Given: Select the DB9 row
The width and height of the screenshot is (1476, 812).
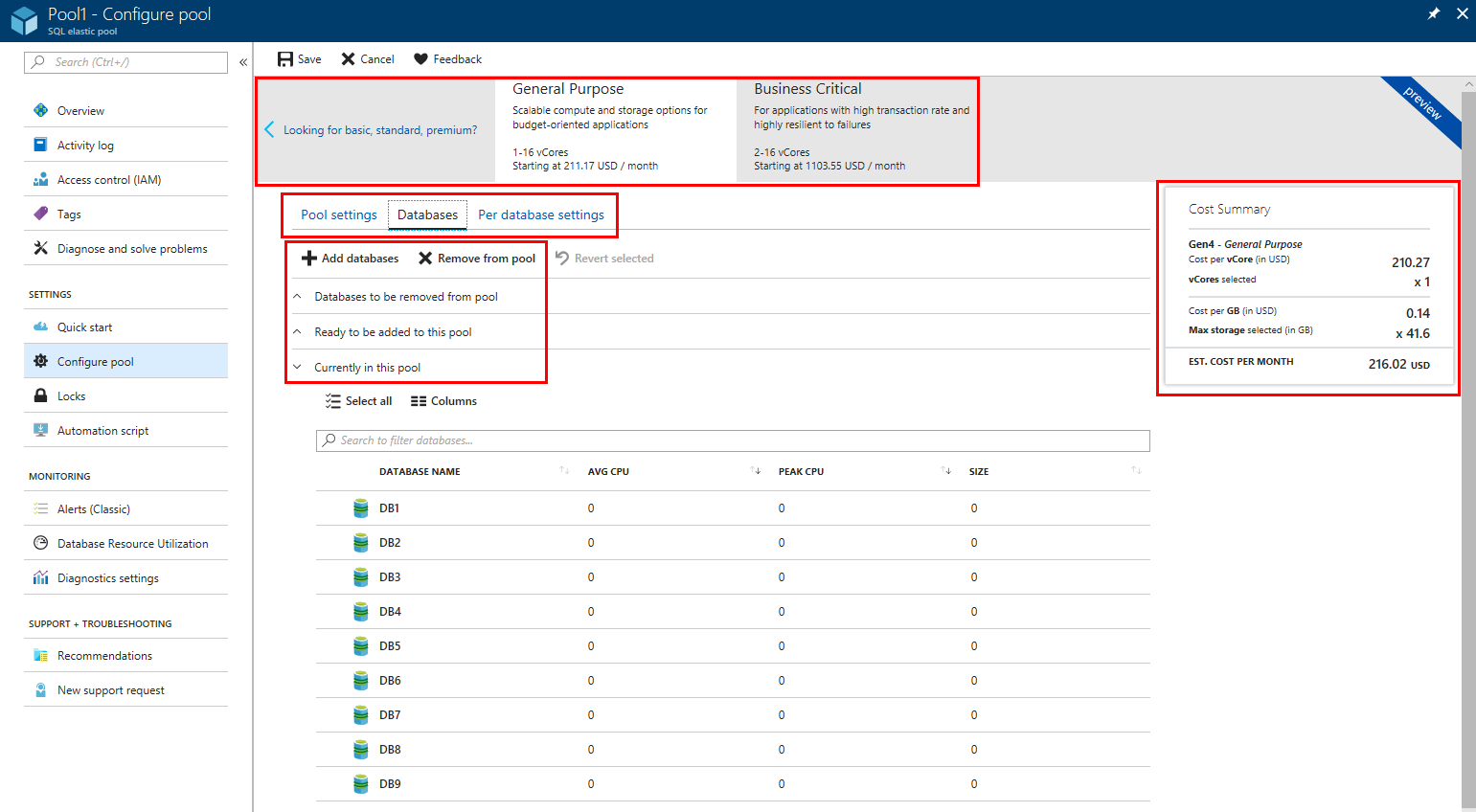Looking at the screenshot, I should point(733,784).
